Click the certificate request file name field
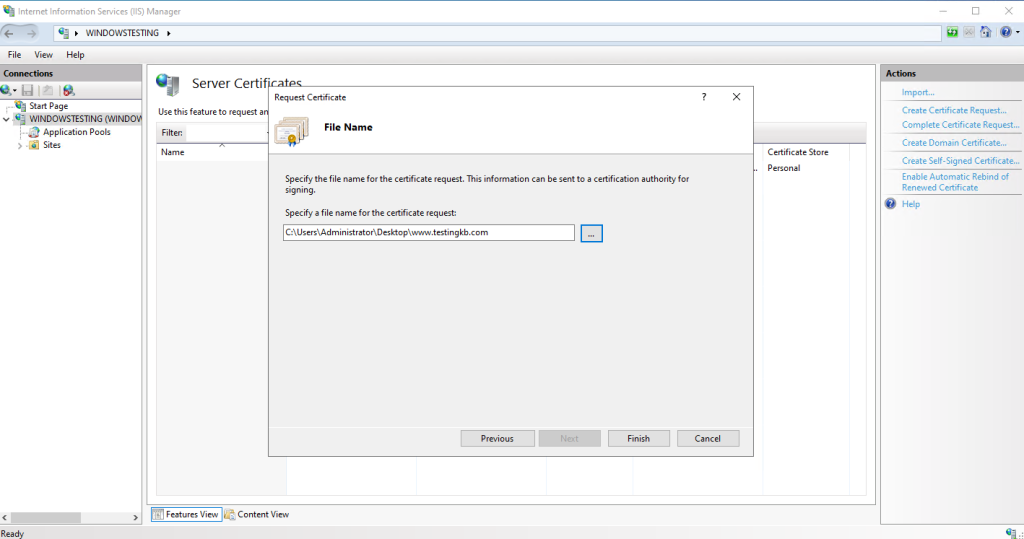 pos(428,233)
